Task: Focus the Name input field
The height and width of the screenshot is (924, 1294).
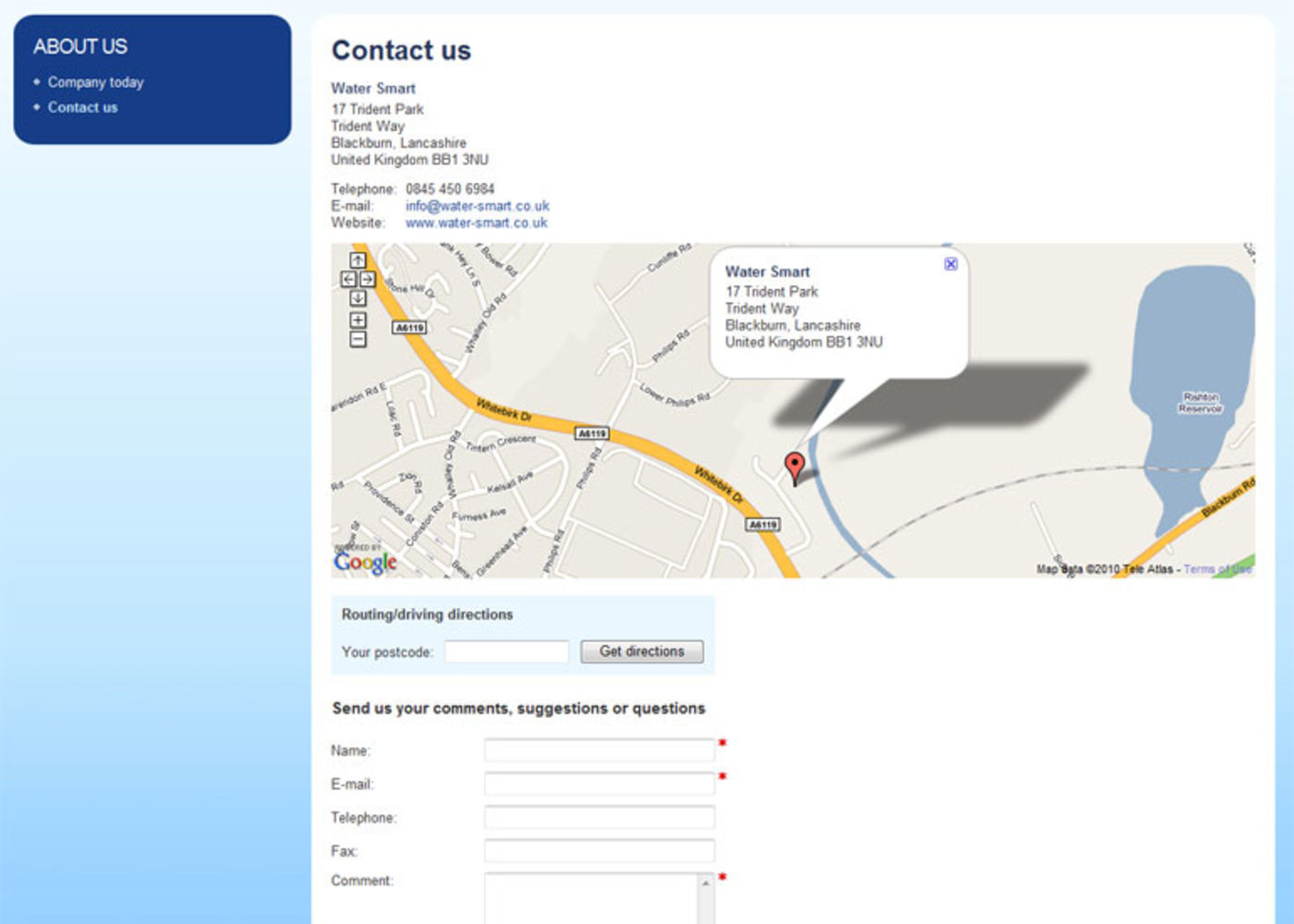Action: (600, 750)
